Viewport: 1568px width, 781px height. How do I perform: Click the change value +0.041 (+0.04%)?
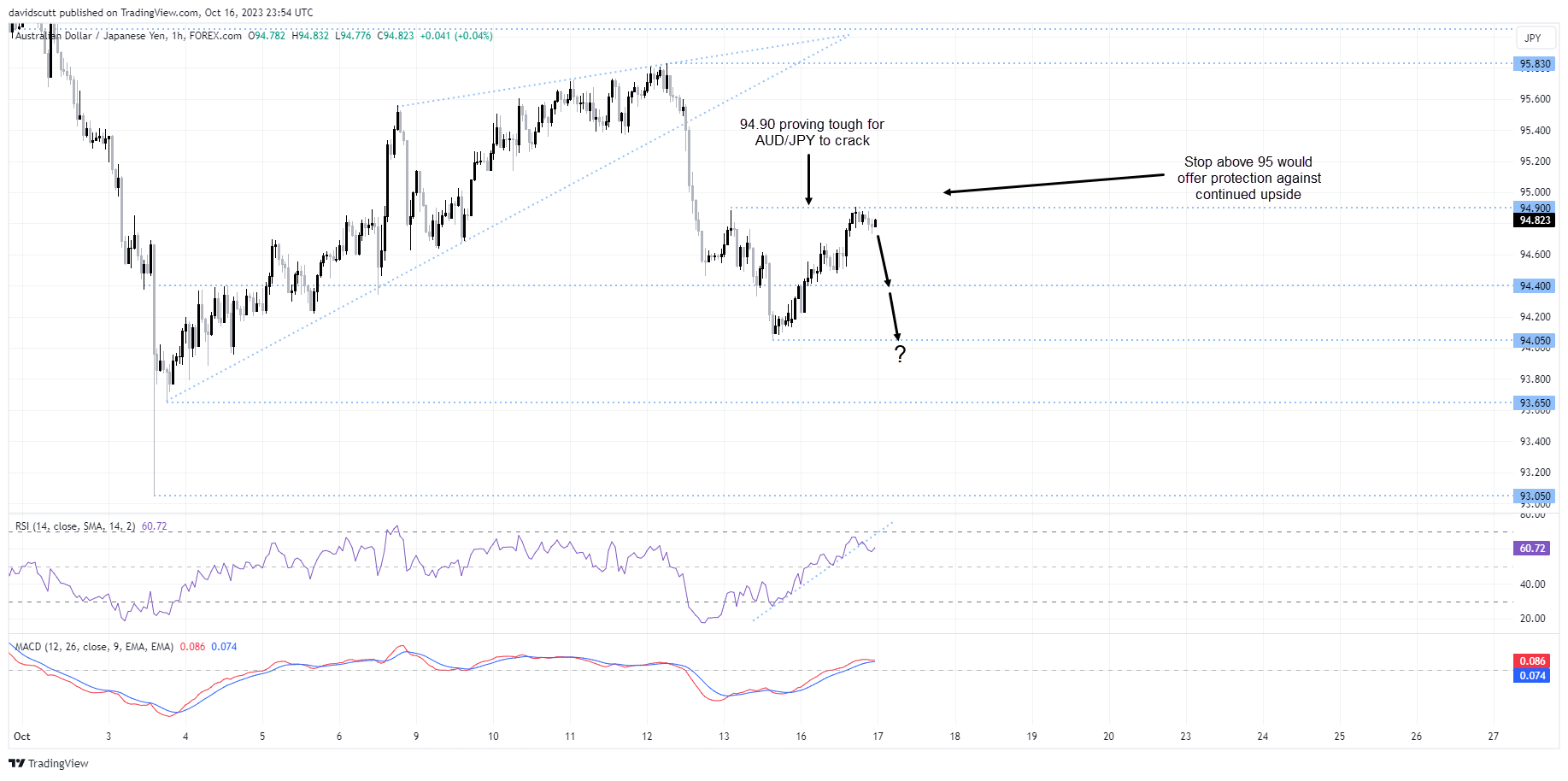tap(456, 36)
